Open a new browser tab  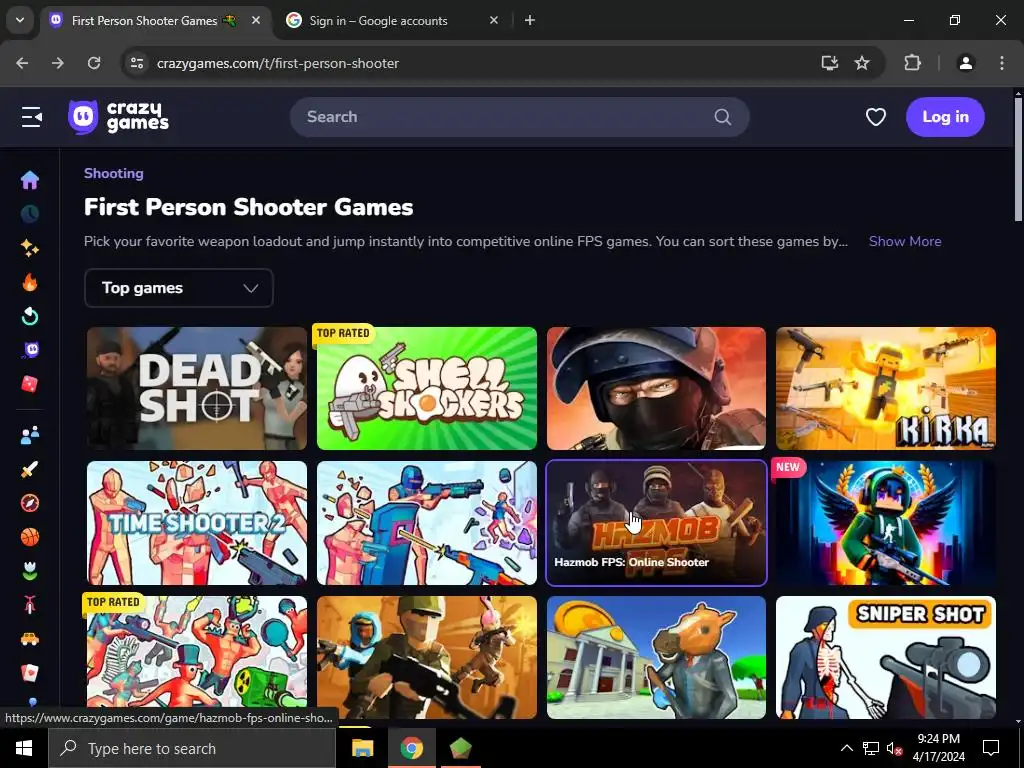(x=530, y=20)
